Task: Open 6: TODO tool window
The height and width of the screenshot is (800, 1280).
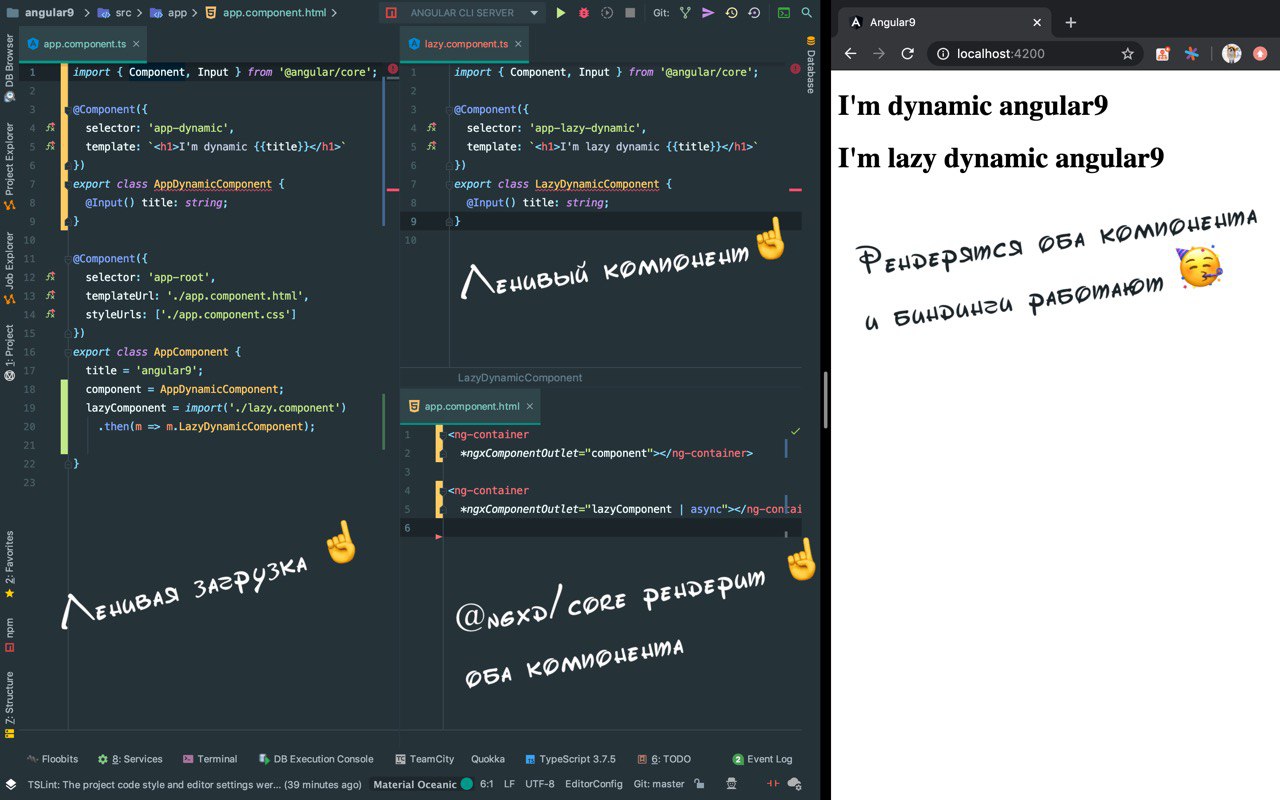Action: [x=663, y=759]
